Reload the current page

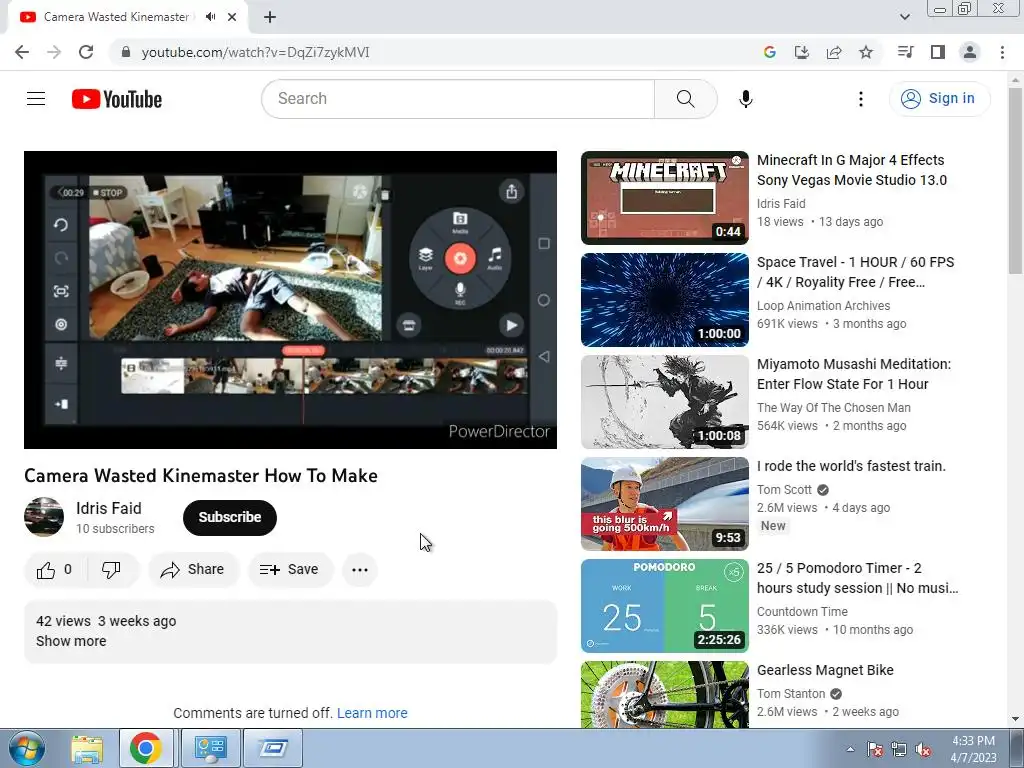[x=86, y=52]
